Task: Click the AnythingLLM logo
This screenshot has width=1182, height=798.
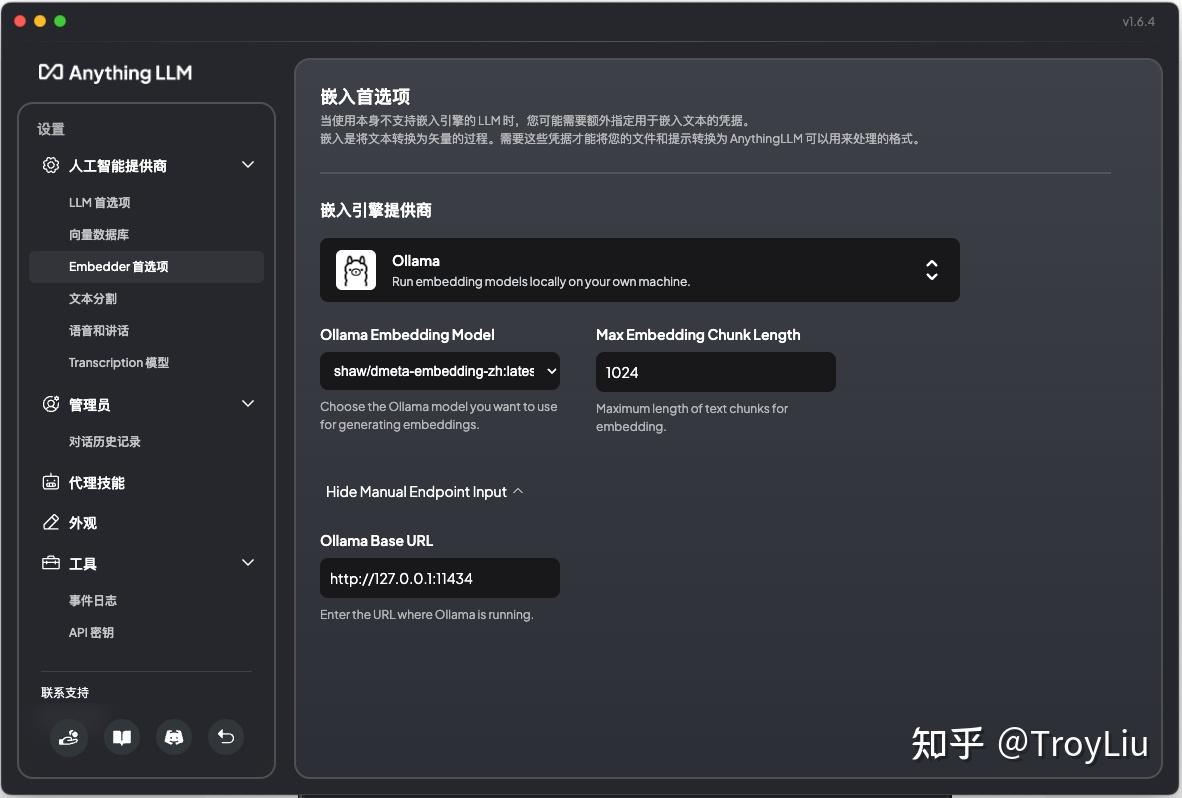Action: pos(115,72)
